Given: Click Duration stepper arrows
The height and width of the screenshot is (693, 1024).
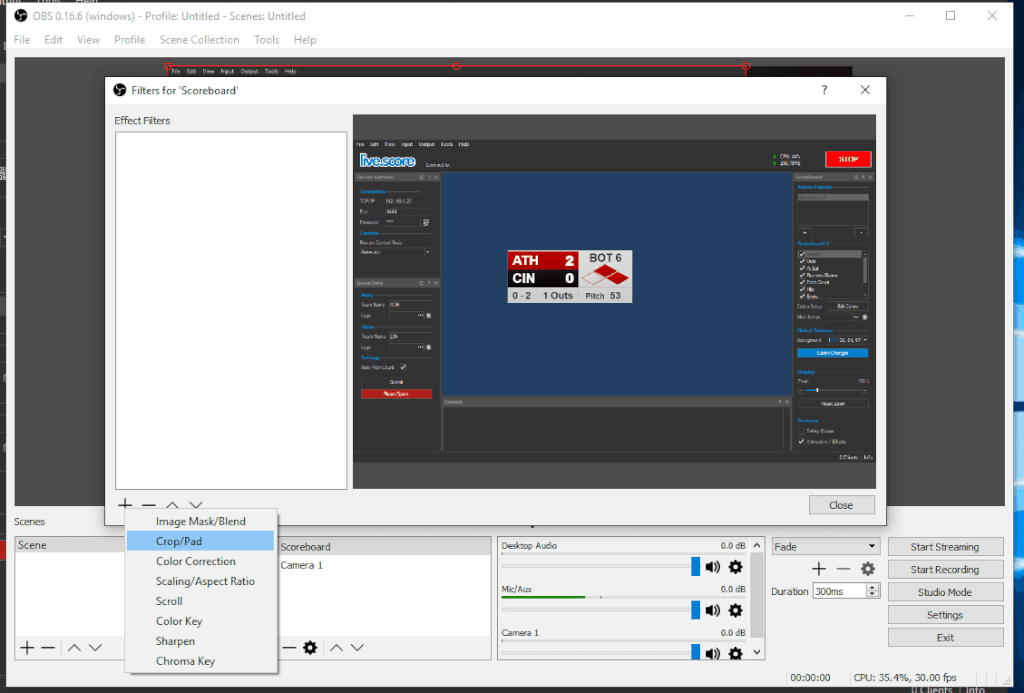Looking at the screenshot, I should click(x=872, y=591).
